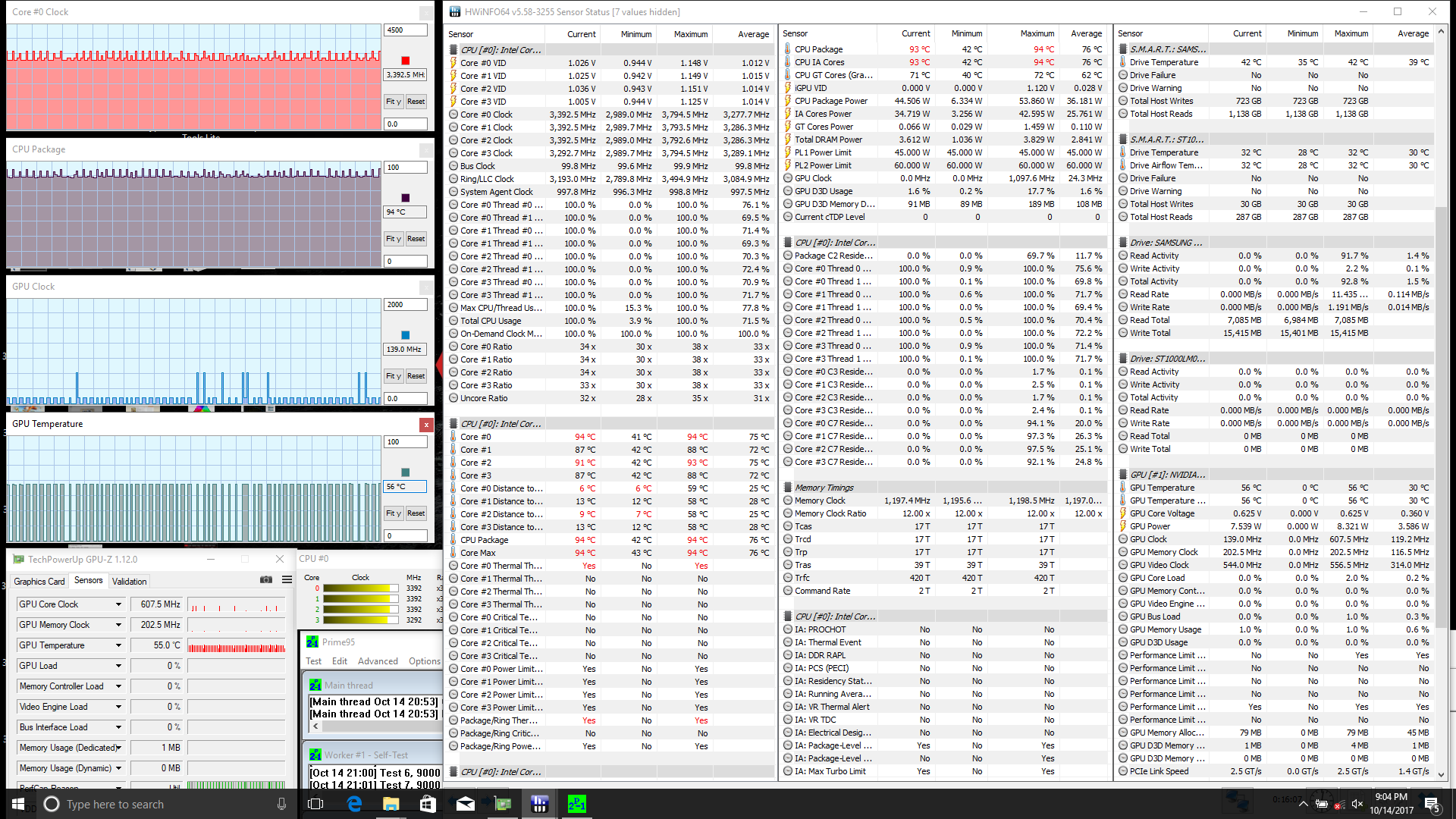Expand the Video Engine Load dropdown
Image resolution: width=1456 pixels, height=819 pixels.
[118, 707]
